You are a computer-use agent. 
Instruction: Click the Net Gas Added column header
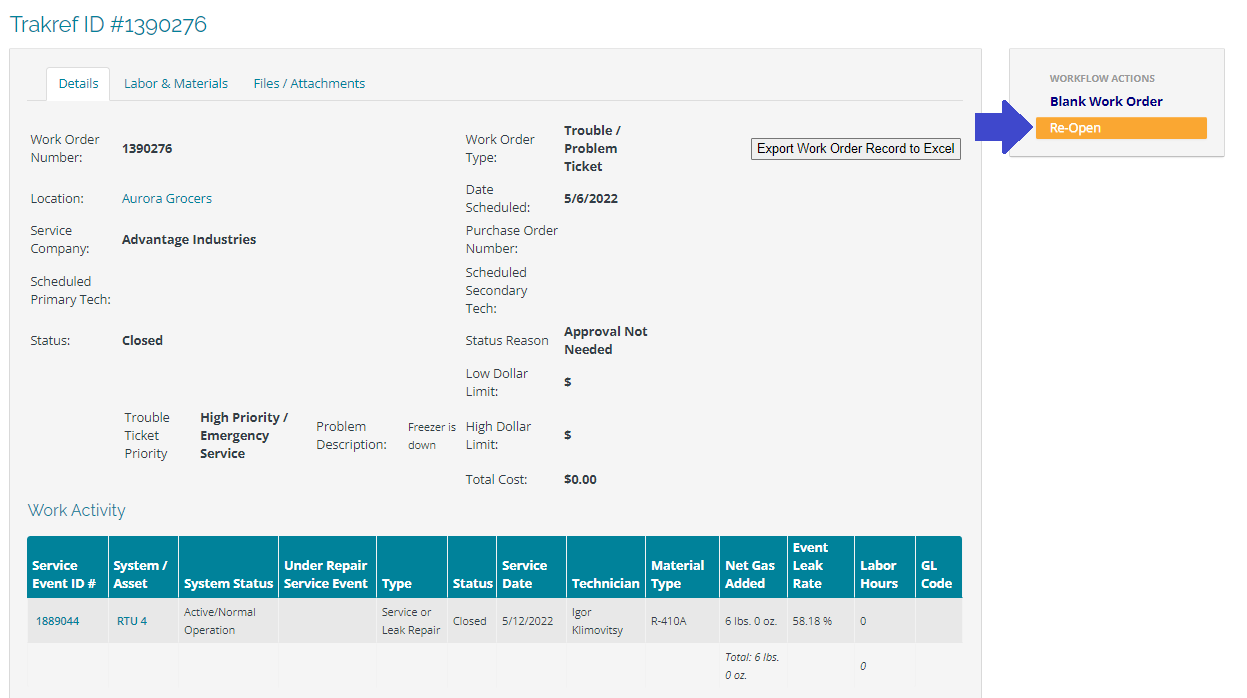[750, 574]
